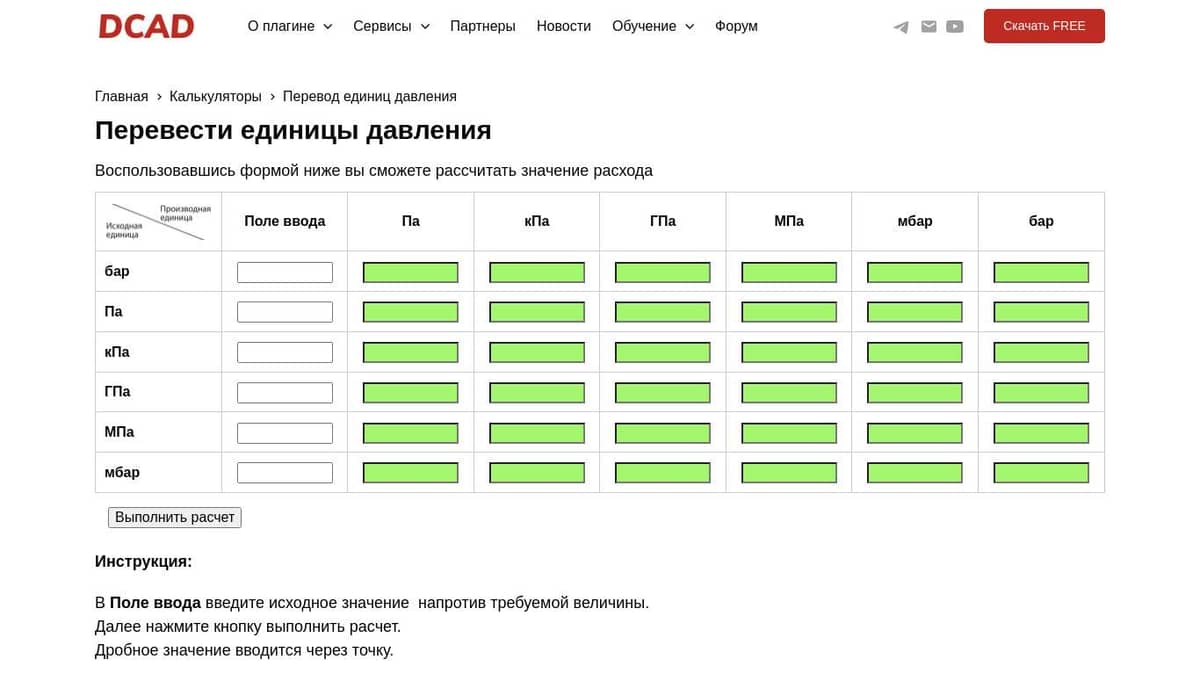
Task: Click the Перевести единицы давления heading
Action: (x=293, y=130)
